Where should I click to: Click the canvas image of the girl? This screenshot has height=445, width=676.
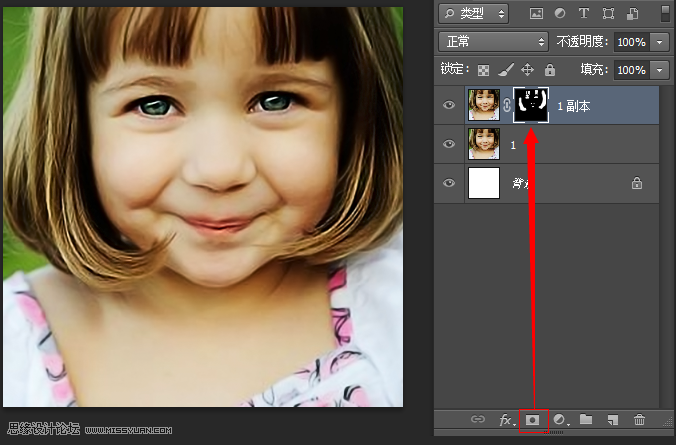pyautogui.click(x=203, y=207)
